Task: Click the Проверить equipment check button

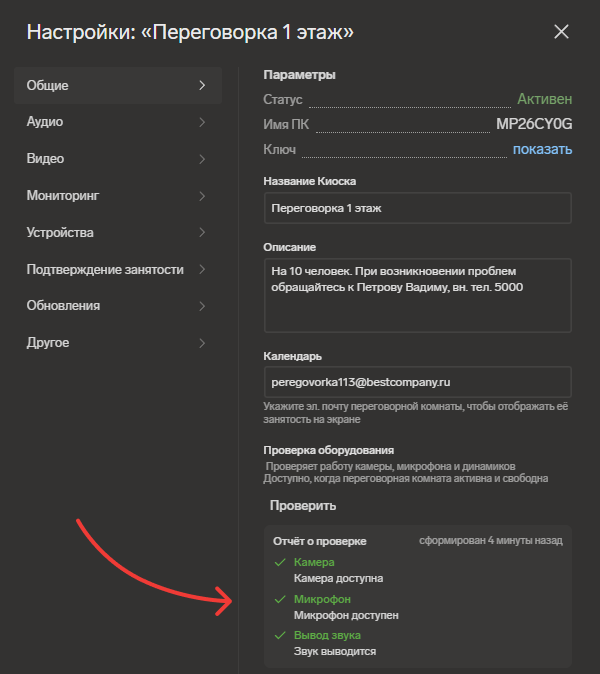Action: (303, 506)
